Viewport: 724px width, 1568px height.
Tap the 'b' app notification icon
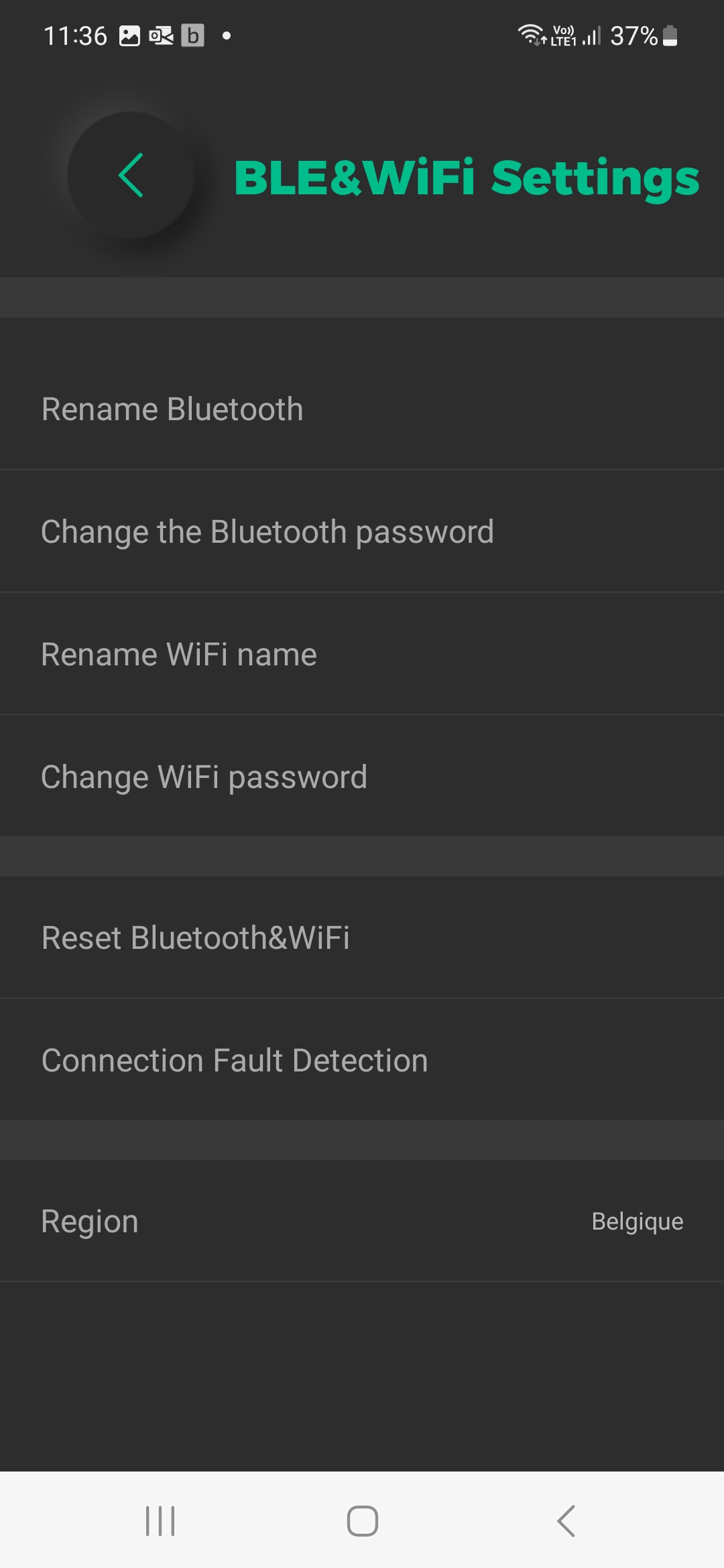[x=192, y=36]
